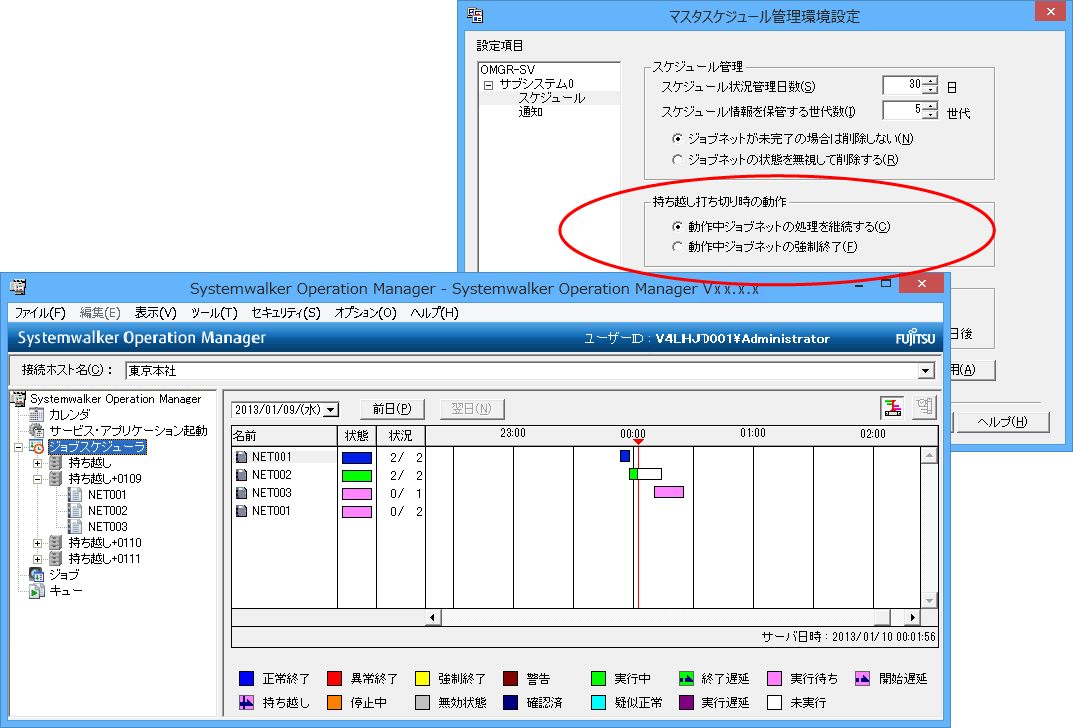Open the ファイル(F) menu
The width and height of the screenshot is (1073, 728).
coord(40,313)
